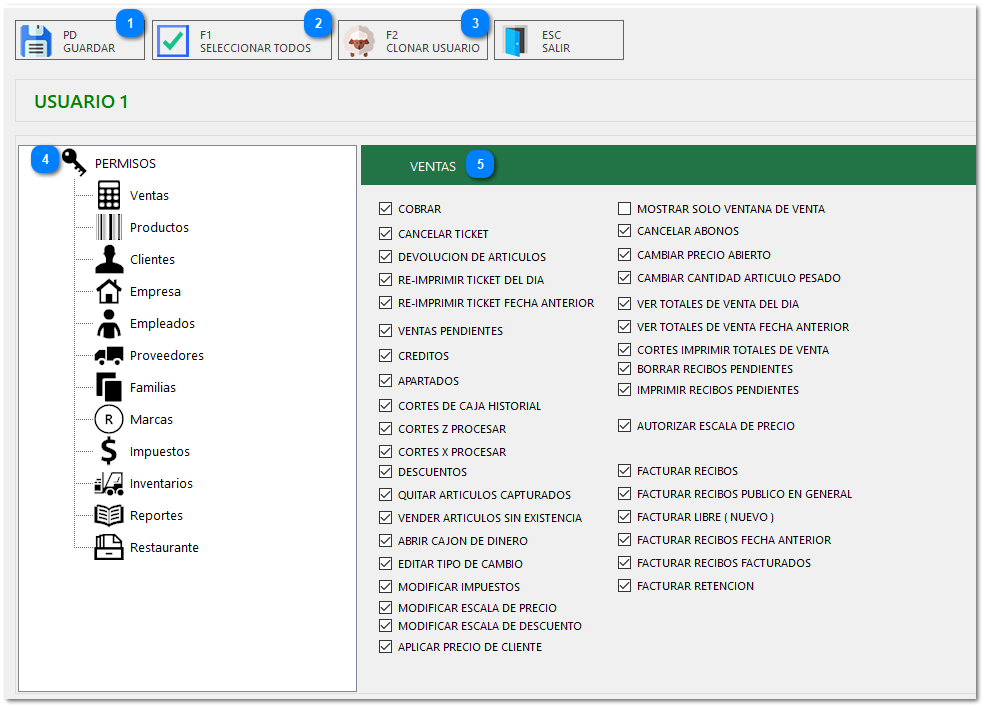
Task: Open the Reportes tree item
Action: 156,516
